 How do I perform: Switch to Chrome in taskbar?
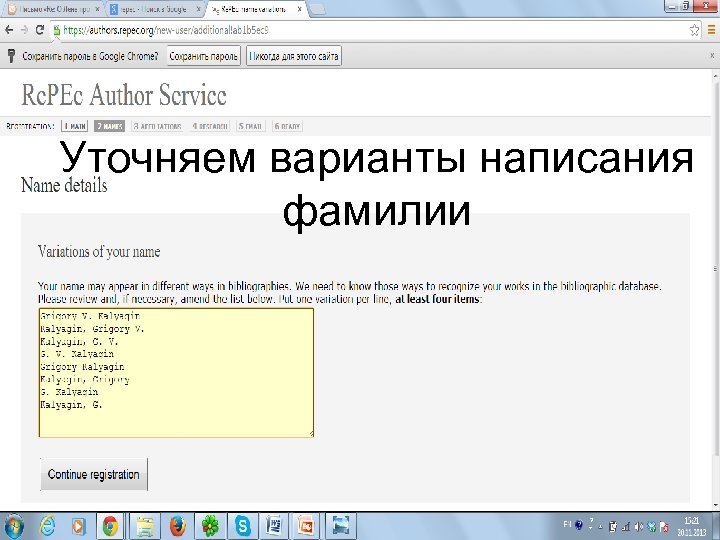tap(110, 526)
